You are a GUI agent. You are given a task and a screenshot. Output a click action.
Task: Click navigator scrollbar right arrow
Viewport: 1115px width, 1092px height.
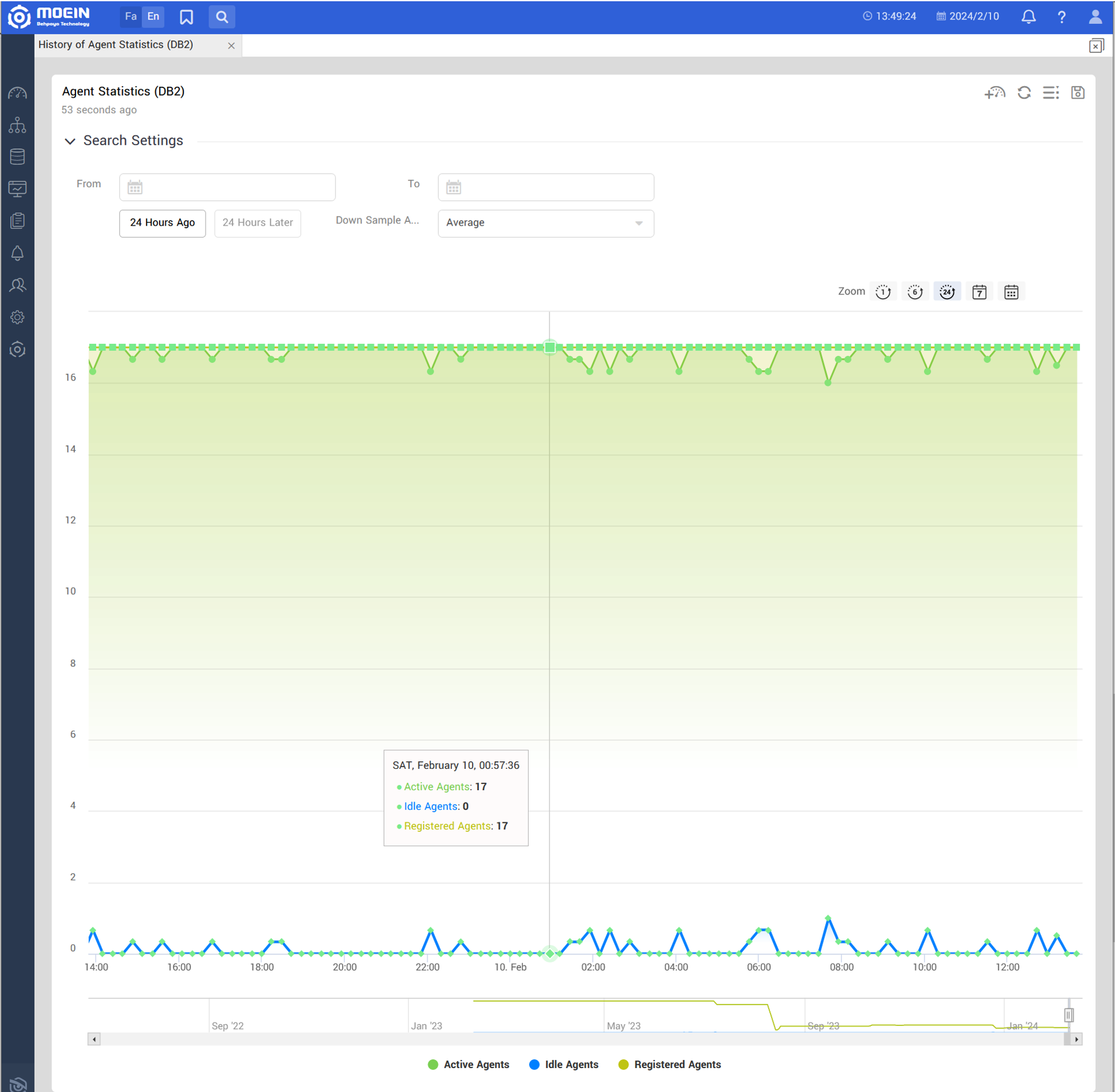point(1076,1039)
